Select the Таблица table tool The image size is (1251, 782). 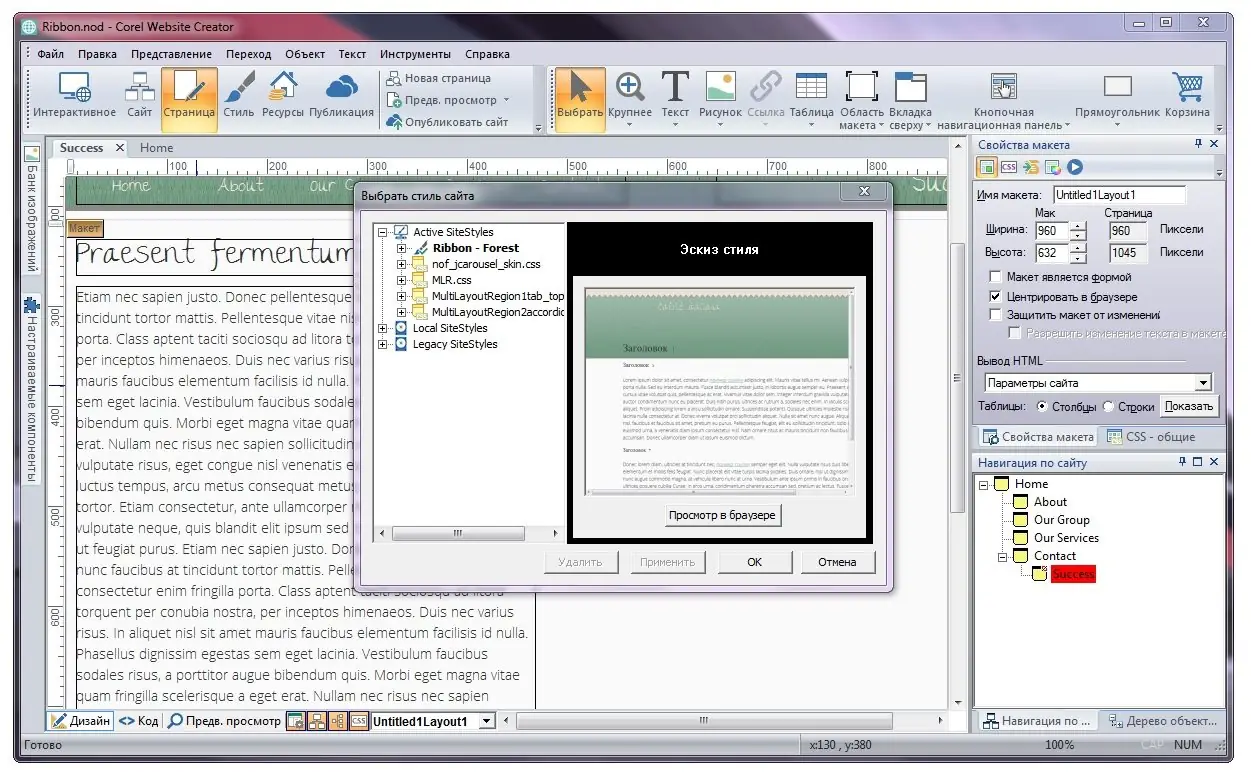(x=811, y=97)
